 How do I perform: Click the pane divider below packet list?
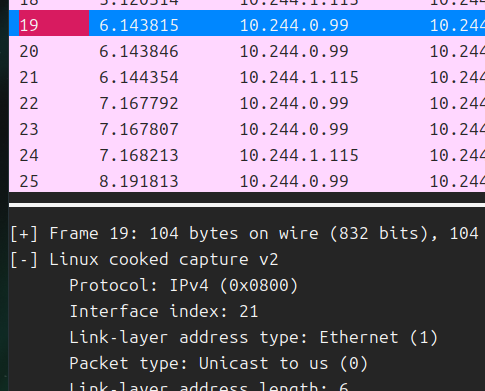(247, 205)
